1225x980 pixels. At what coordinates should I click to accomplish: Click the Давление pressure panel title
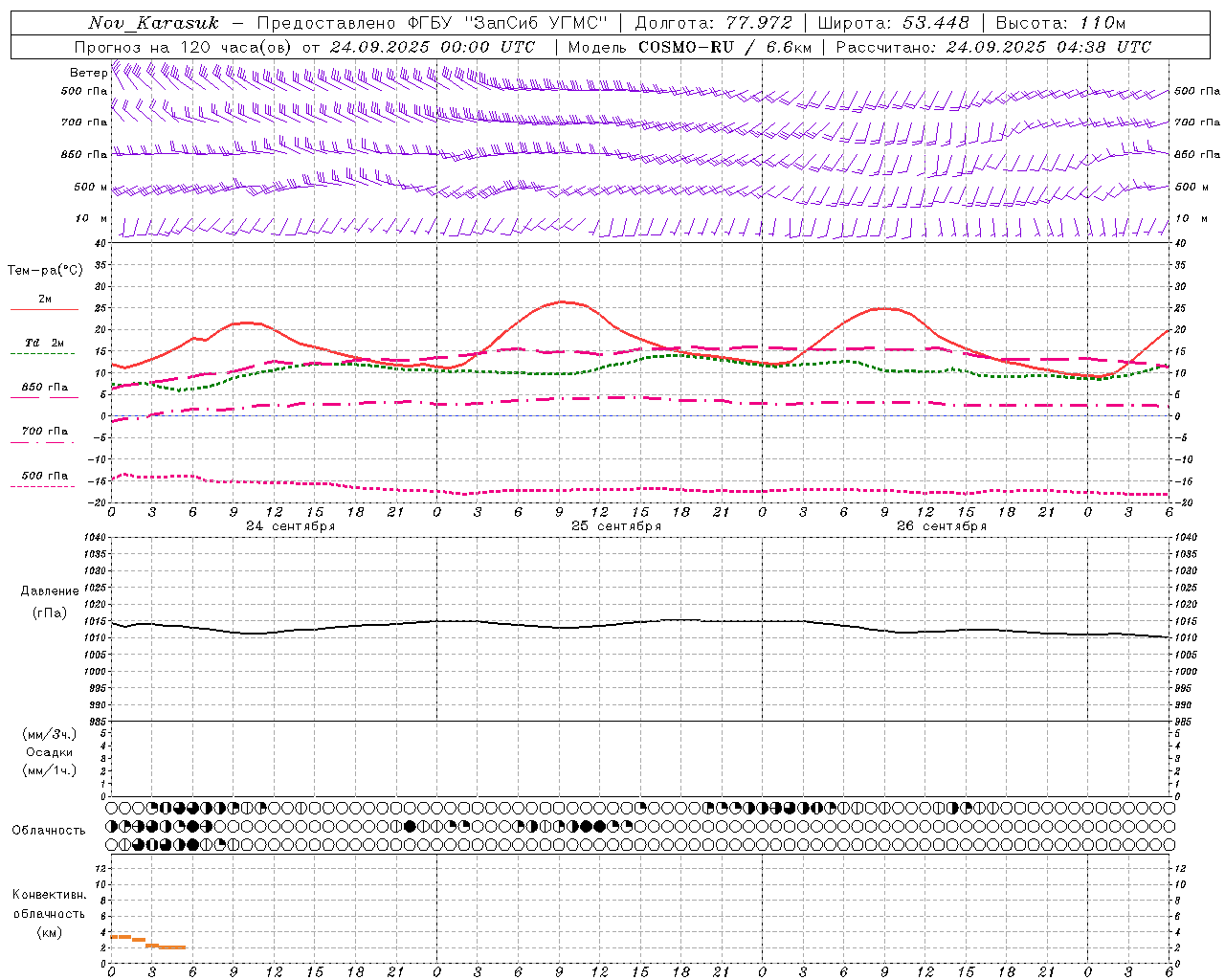tap(50, 591)
